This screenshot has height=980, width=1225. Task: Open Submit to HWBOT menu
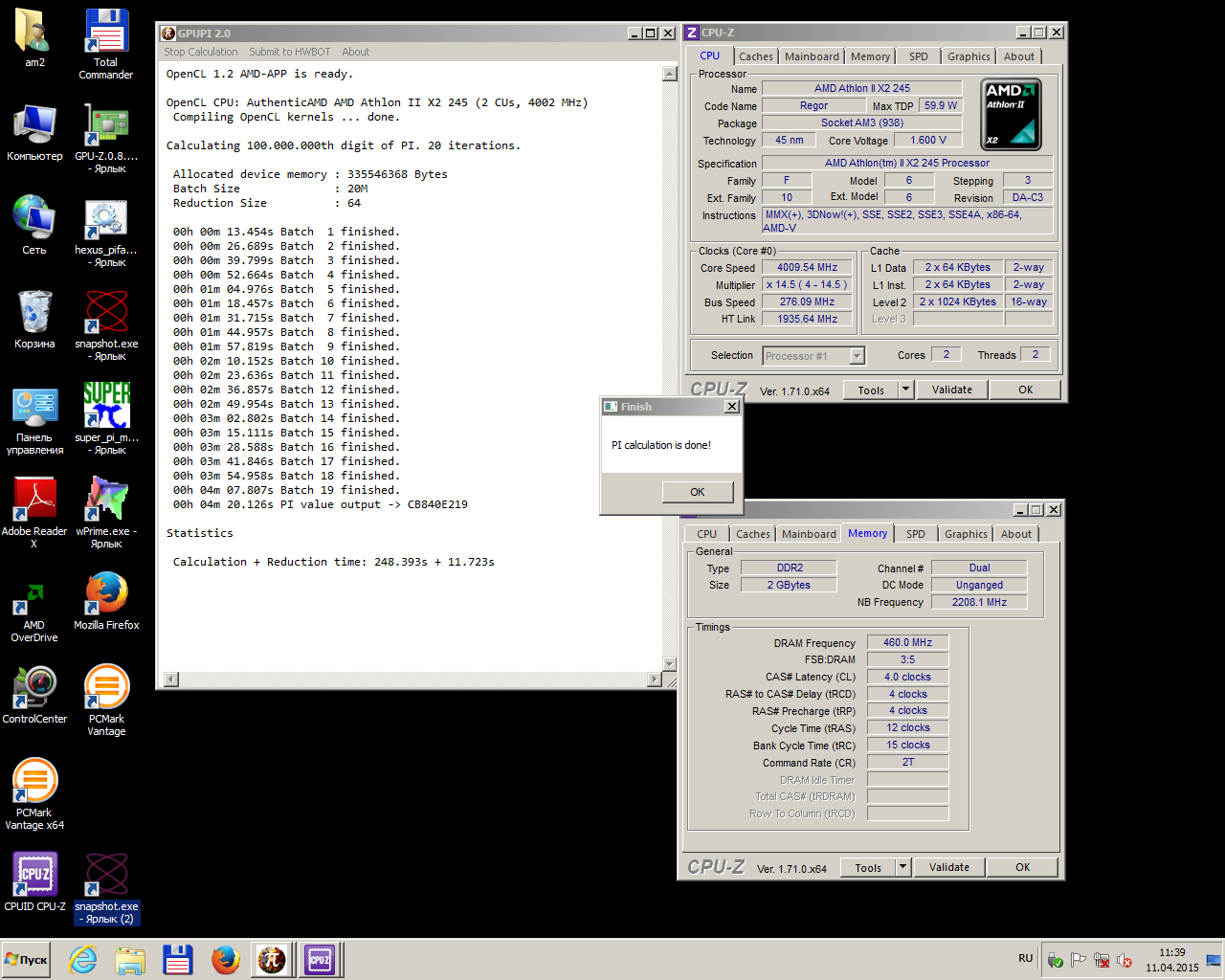click(x=289, y=52)
